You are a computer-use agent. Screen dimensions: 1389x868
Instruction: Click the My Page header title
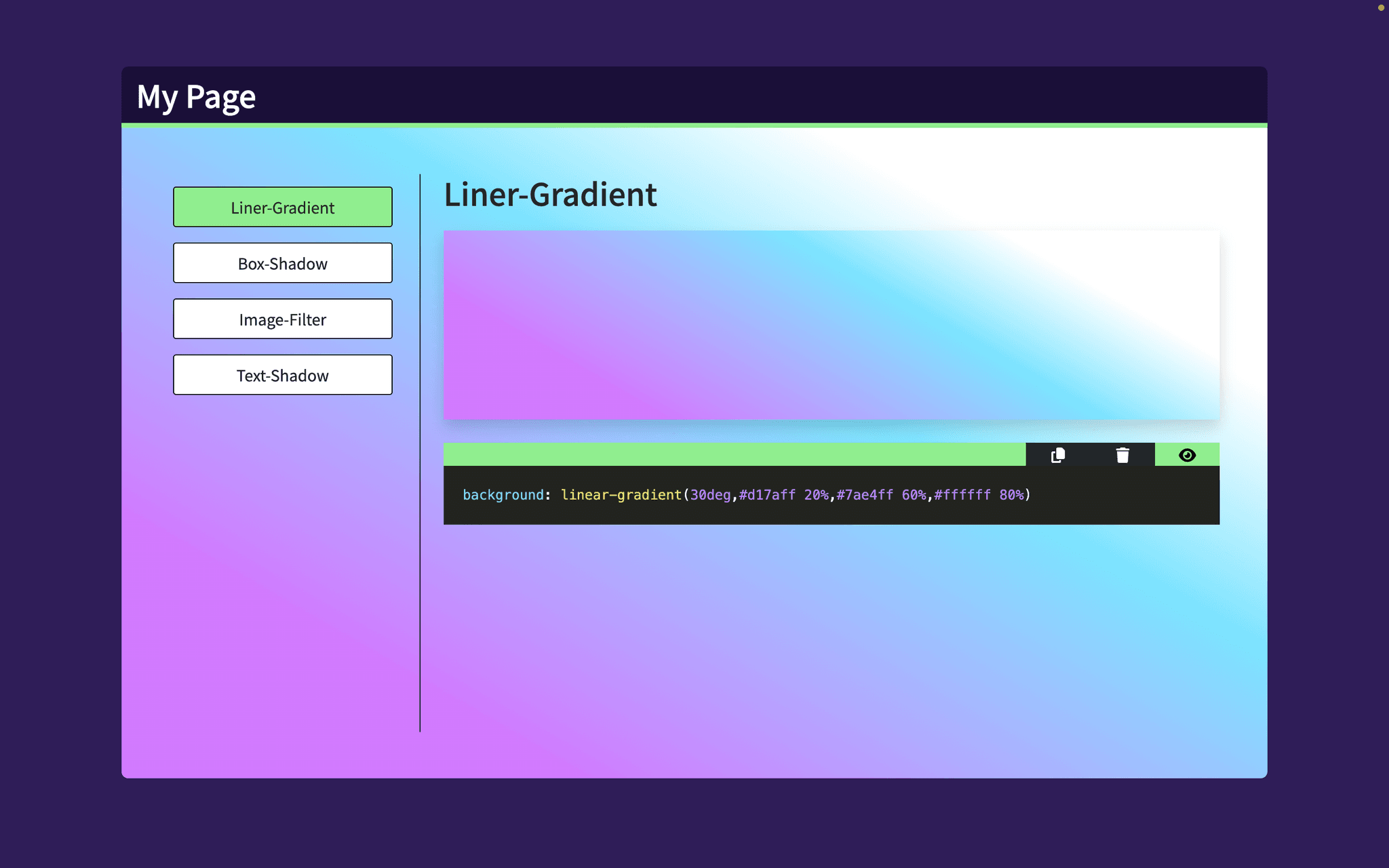click(196, 97)
